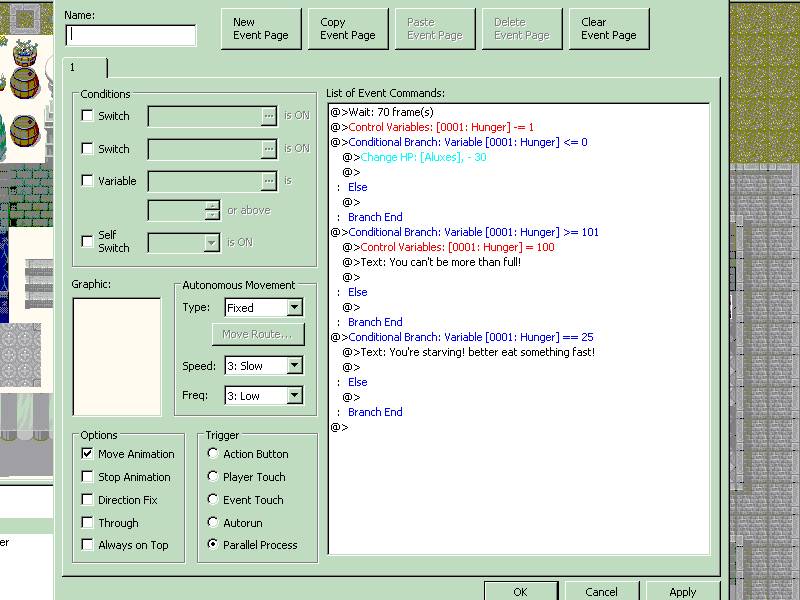Select the Parallel Process trigger
This screenshot has width=800, height=600.
click(x=213, y=545)
